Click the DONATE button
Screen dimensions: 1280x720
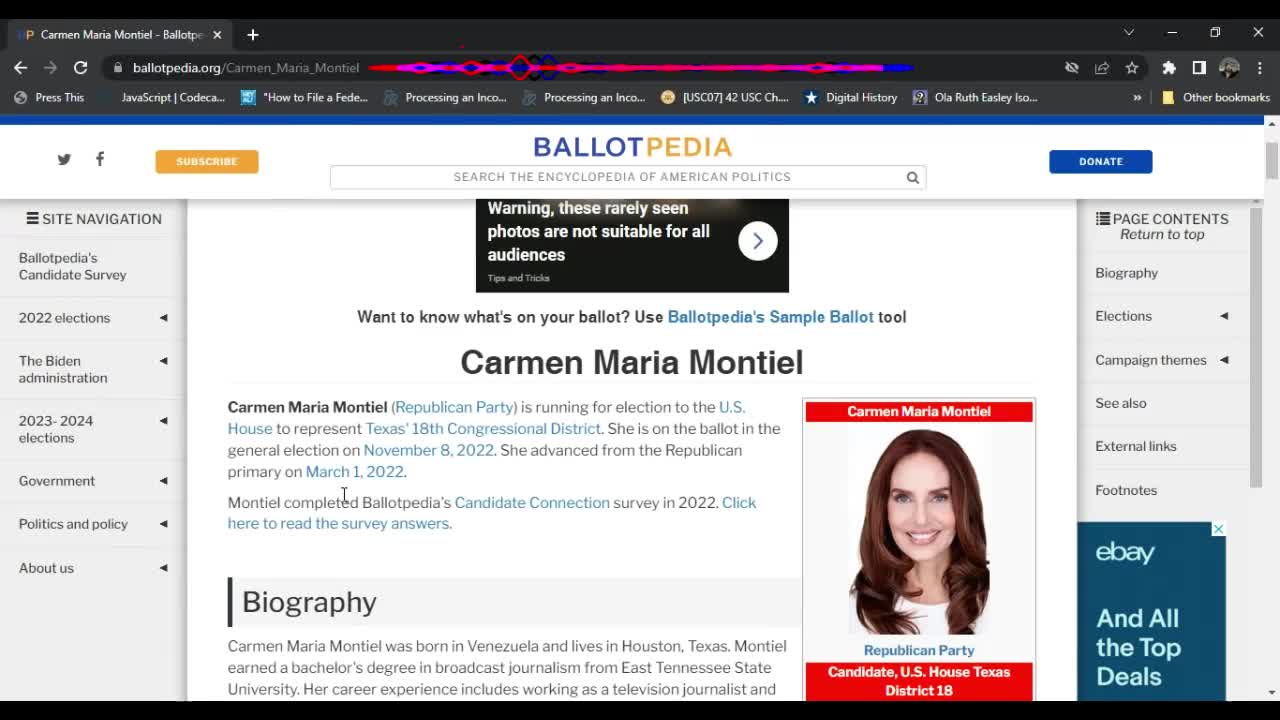[1100, 161]
